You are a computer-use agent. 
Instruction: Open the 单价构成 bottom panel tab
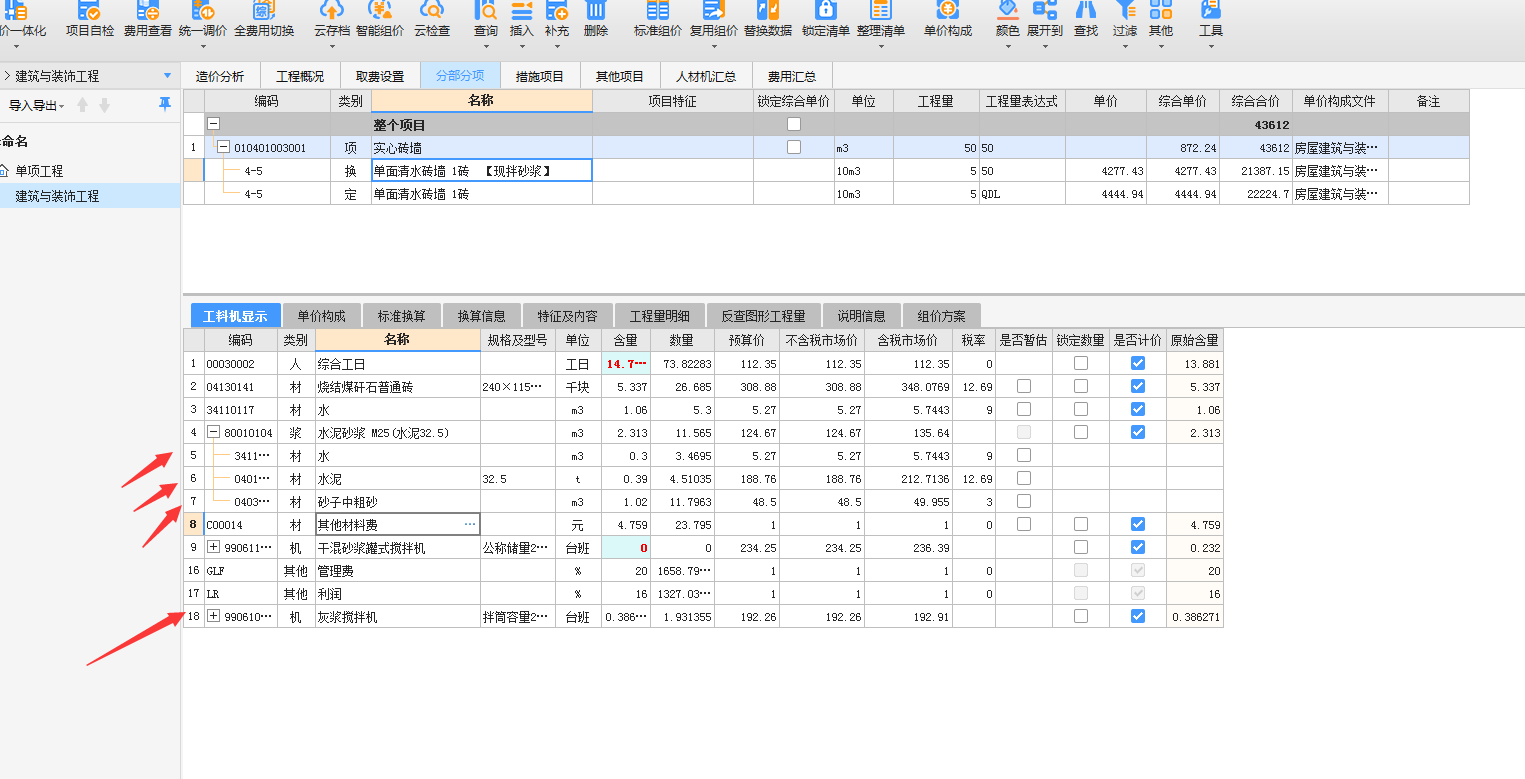[322, 316]
